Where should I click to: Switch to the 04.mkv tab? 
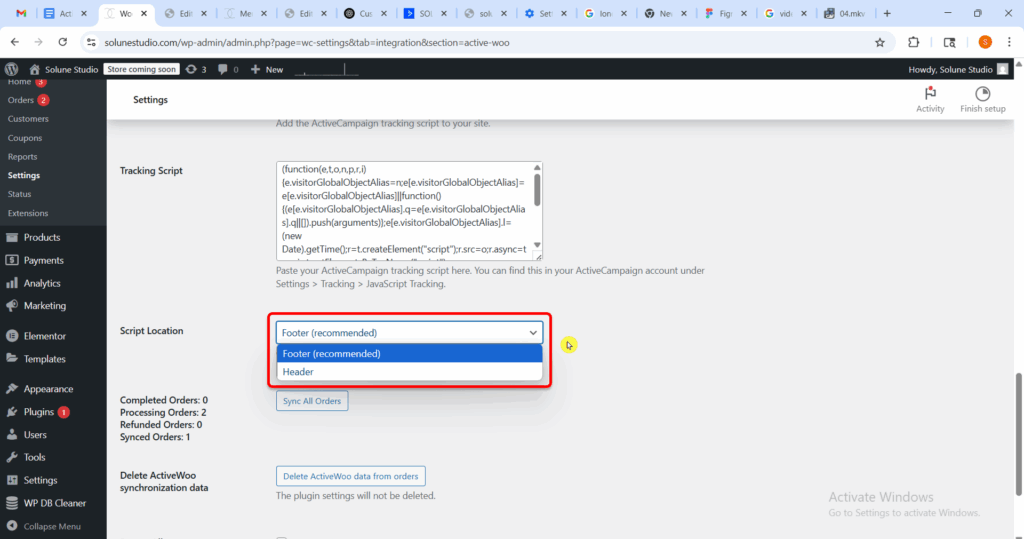pos(847,13)
